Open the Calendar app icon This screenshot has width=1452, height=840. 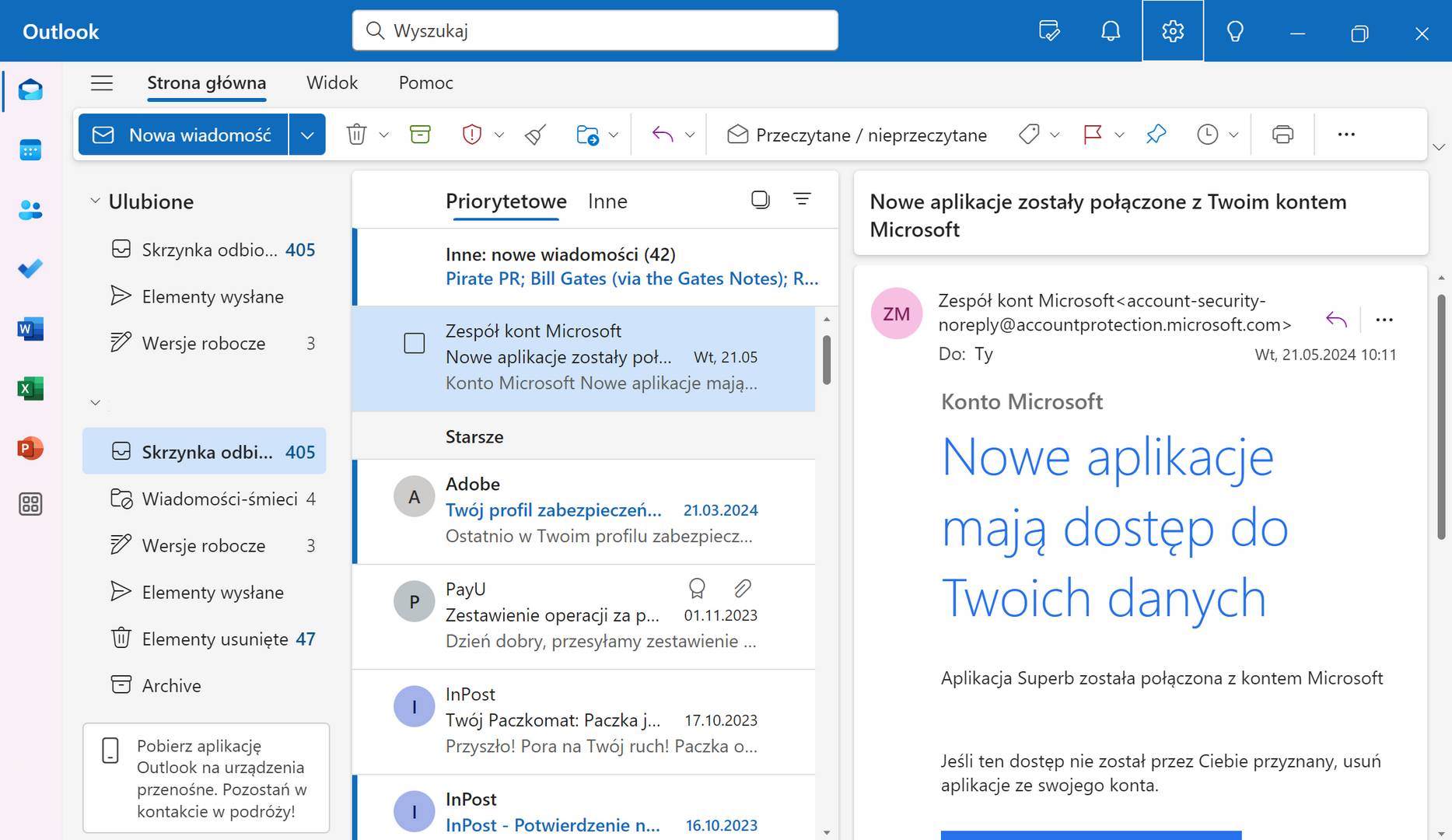30,150
